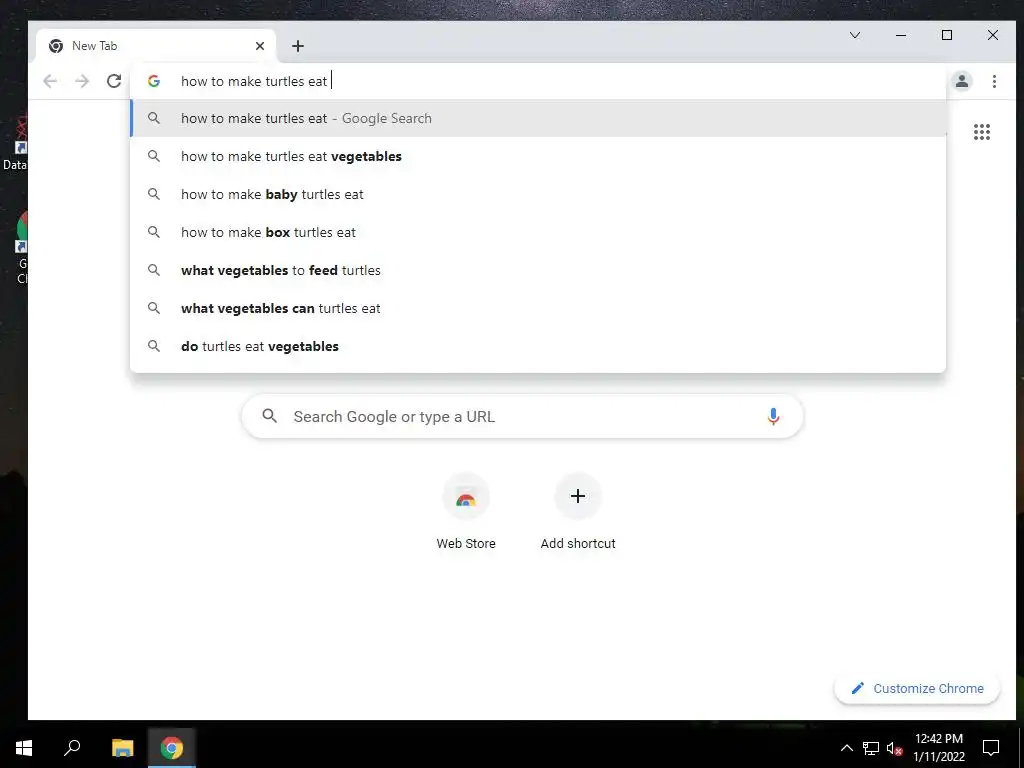
Task: Choose suggestion "how to make box turtles eat"
Action: (538, 232)
